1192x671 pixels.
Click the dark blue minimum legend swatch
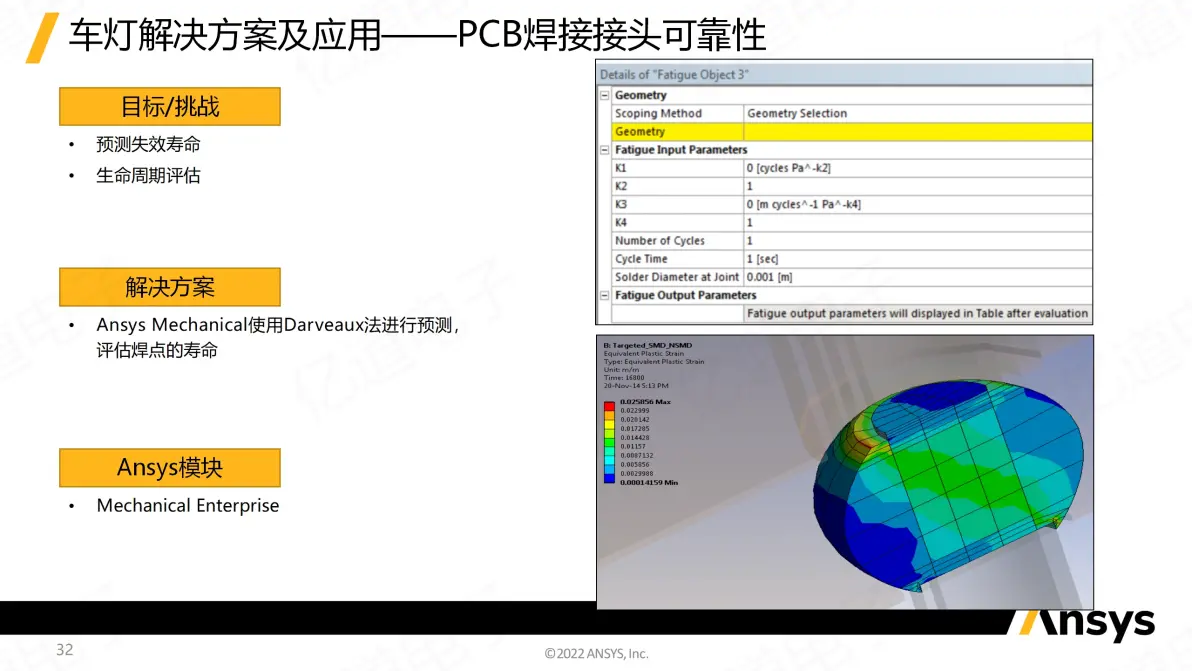click(609, 478)
